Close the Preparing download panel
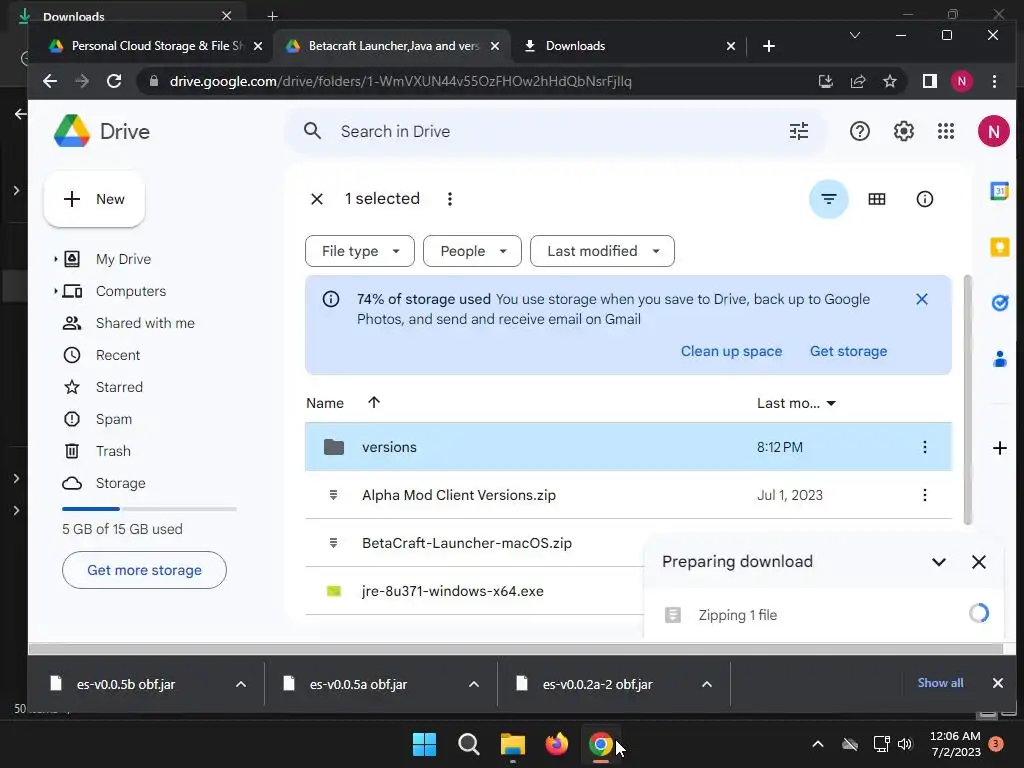Viewport: 1024px width, 768px height. click(x=978, y=562)
